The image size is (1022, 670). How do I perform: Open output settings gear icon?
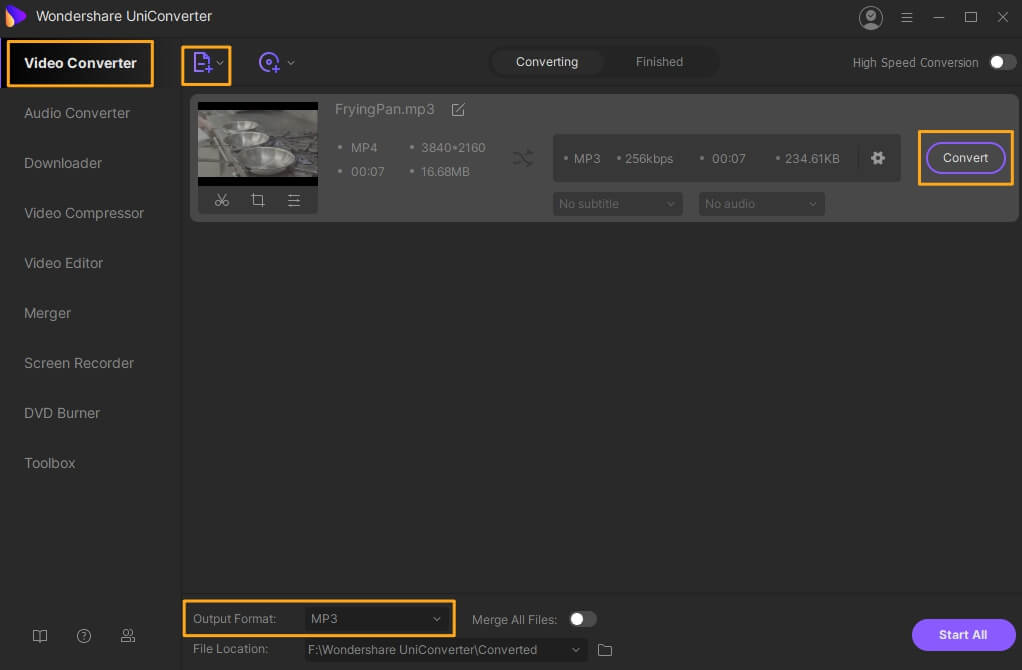pyautogui.click(x=878, y=158)
